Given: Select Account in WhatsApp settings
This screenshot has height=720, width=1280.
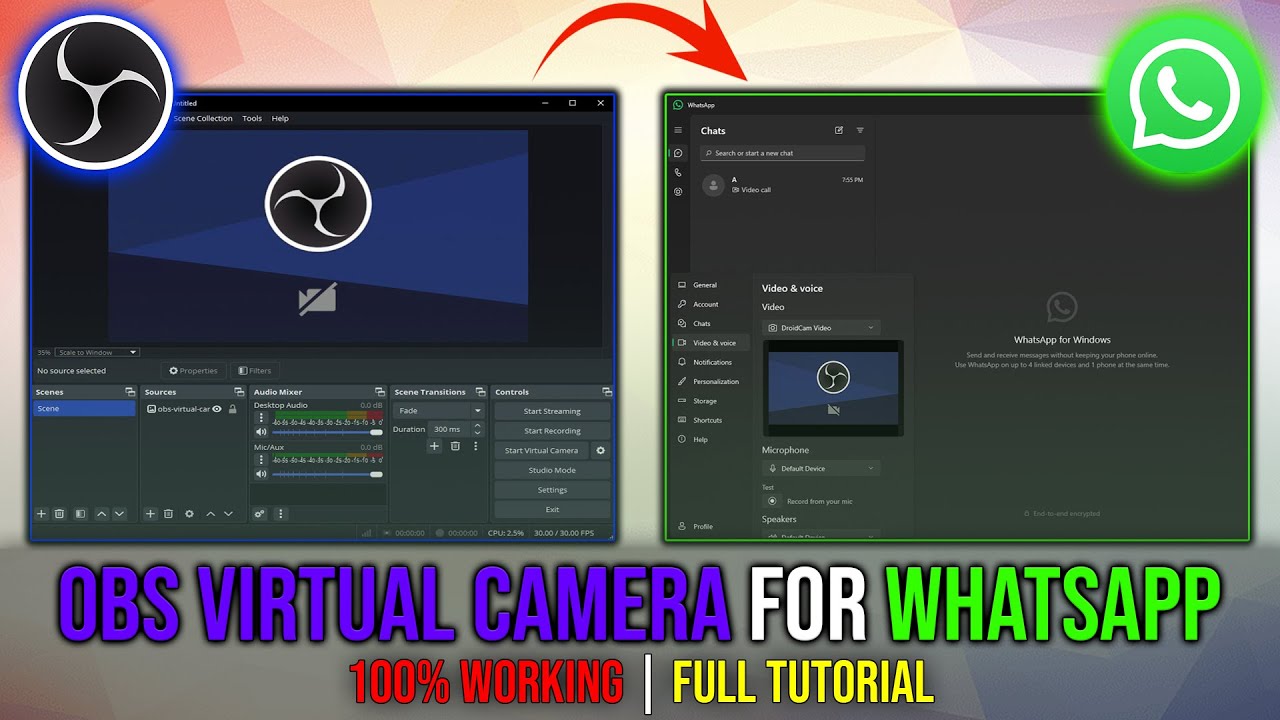Looking at the screenshot, I should click(710, 304).
